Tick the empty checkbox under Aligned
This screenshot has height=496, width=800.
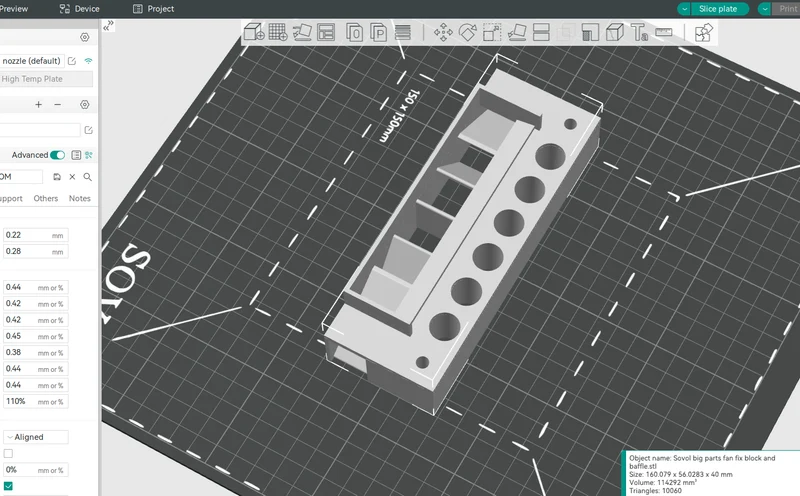coord(8,453)
